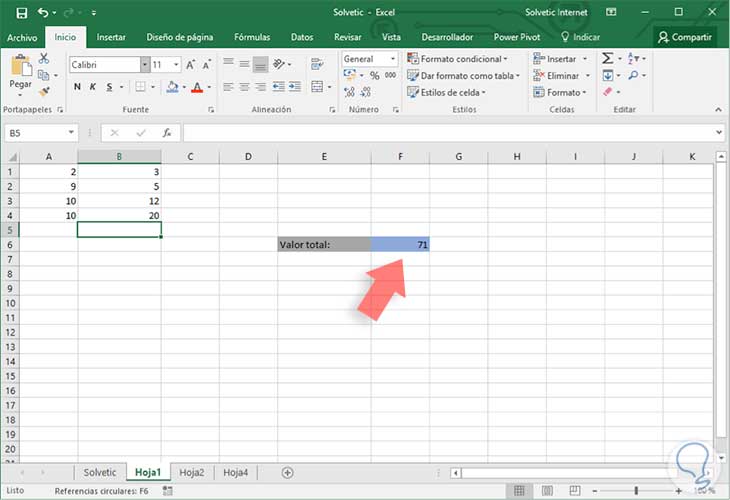Open the Archivo menu

22,37
